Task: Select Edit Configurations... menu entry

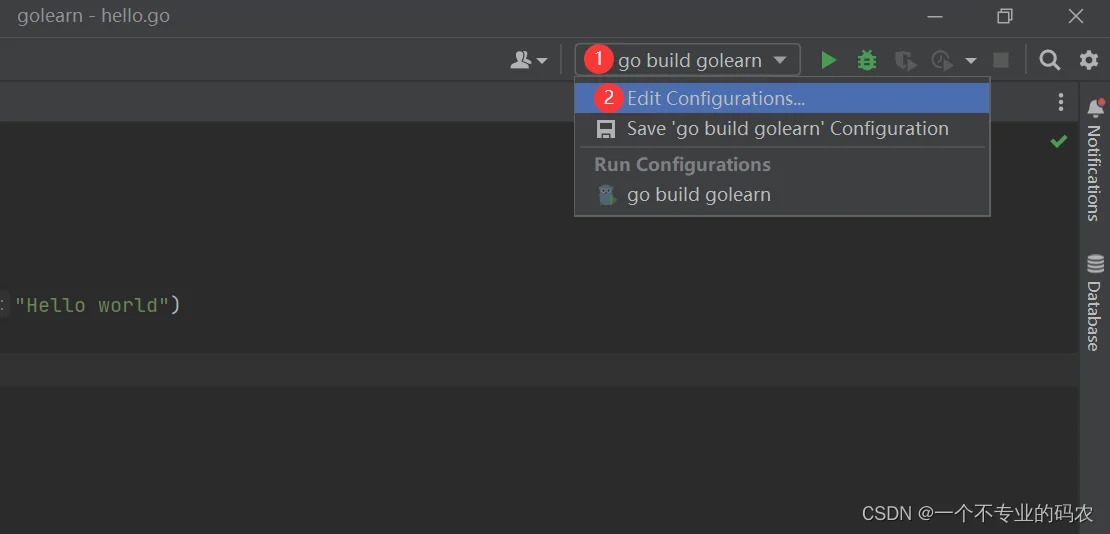Action: (x=716, y=98)
